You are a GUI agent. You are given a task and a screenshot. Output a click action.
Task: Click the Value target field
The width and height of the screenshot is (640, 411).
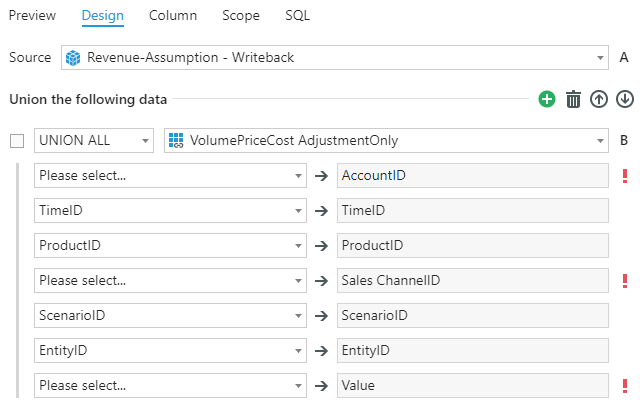472,385
